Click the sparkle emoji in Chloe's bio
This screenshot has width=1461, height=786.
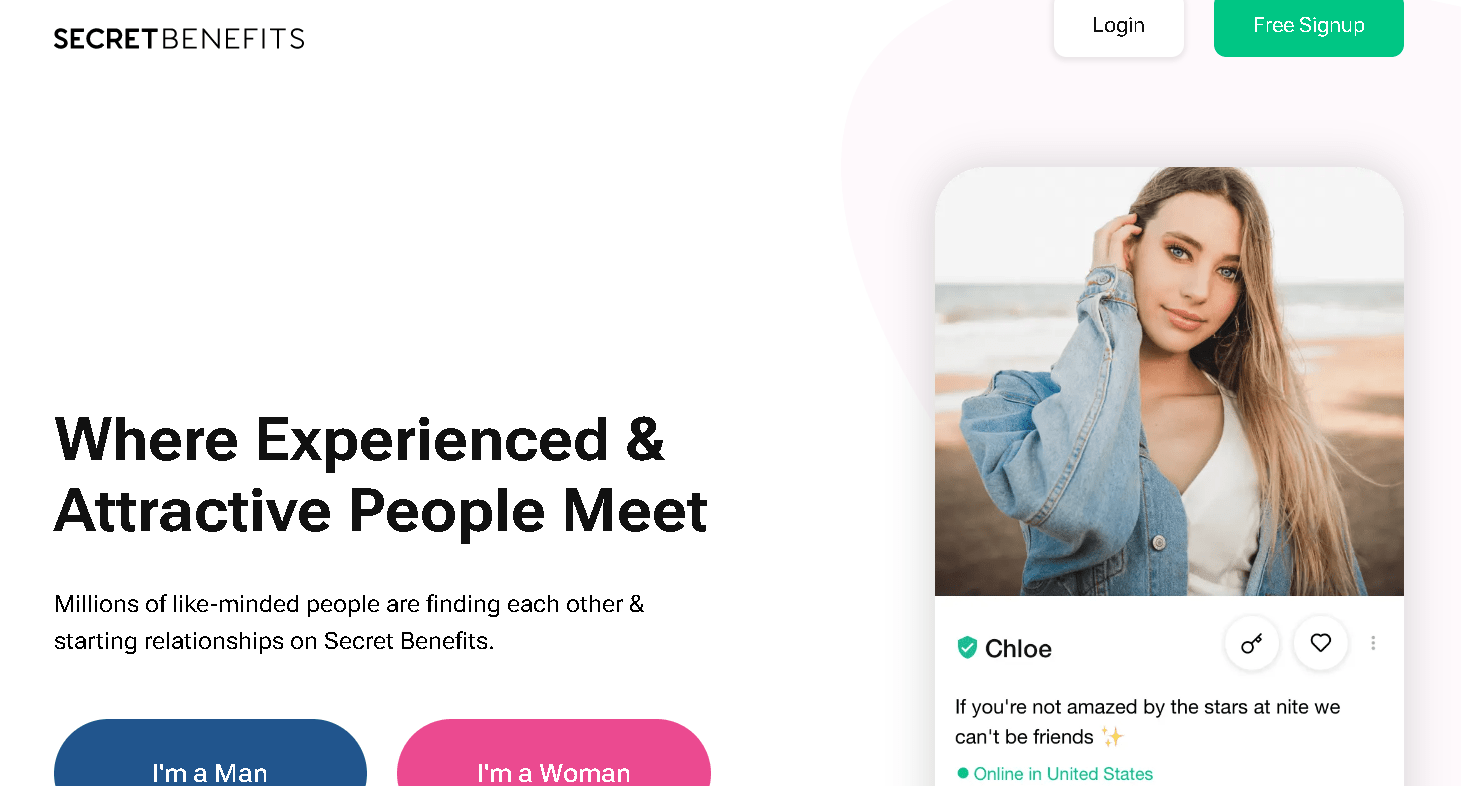tap(1113, 734)
